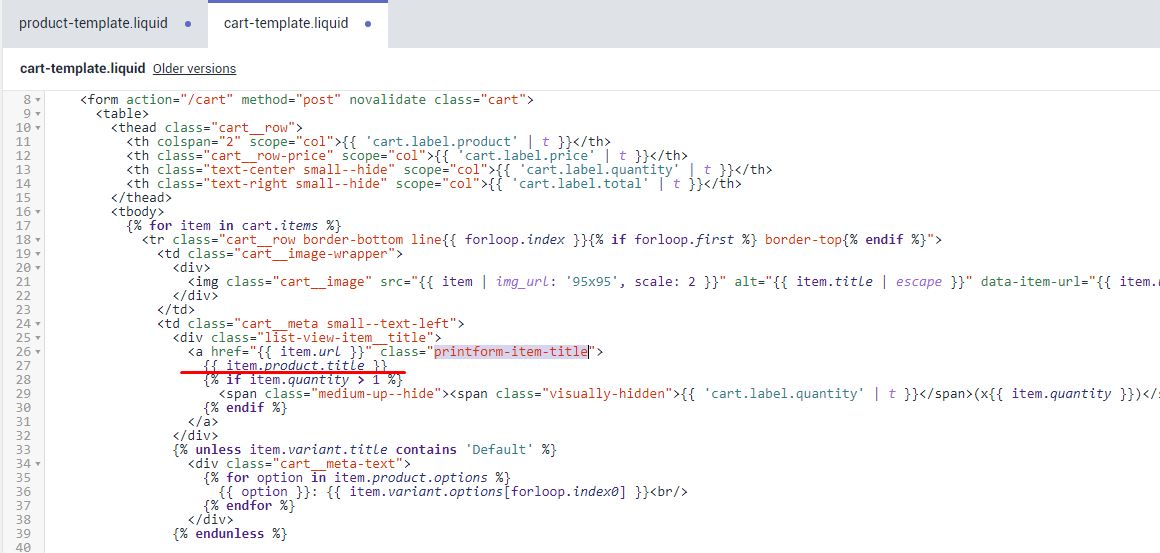Viewport: 1160px width, 553px height.
Task: Collapse the cart__meta td at line 24
Action: [38, 324]
